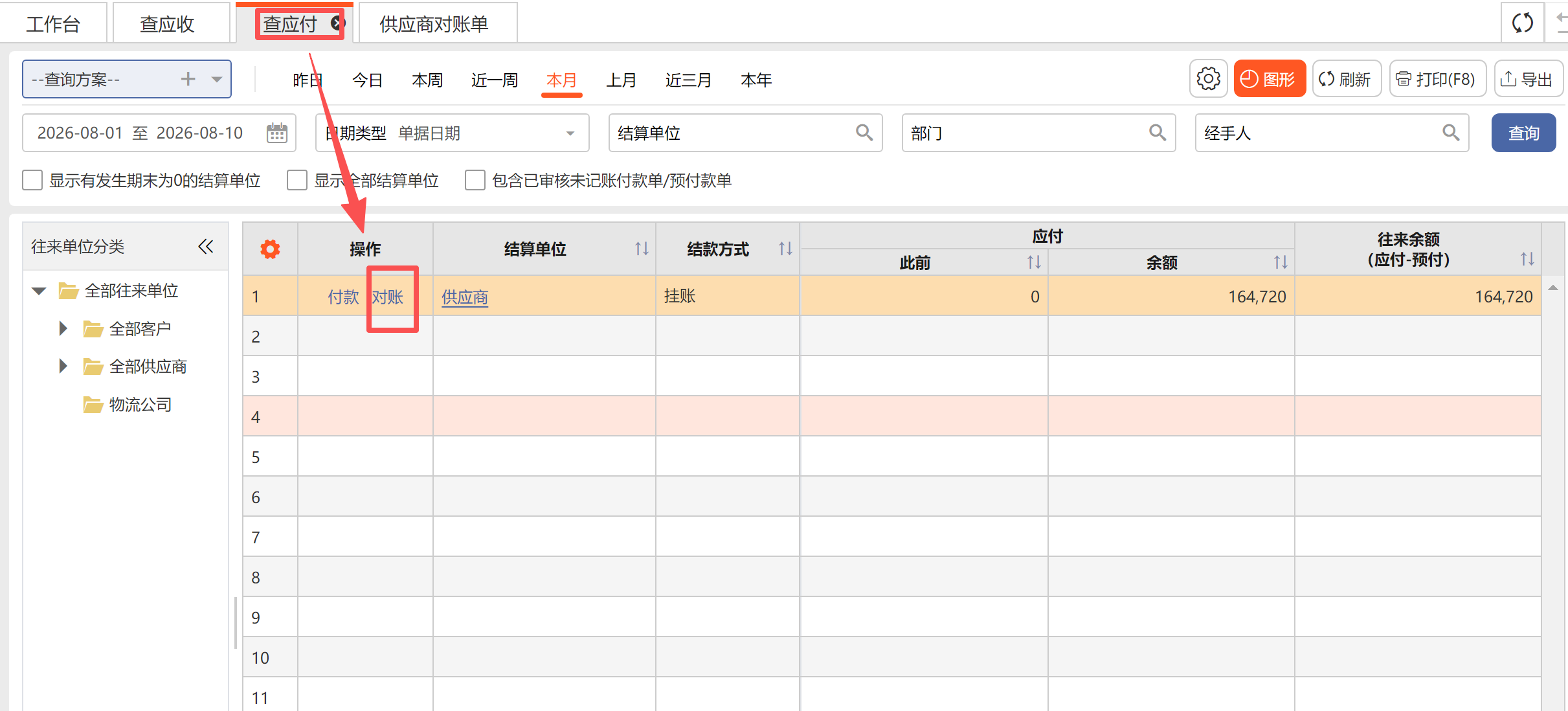This screenshot has height=711, width=1568.
Task: Click the 挂账 cell in row 1
Action: click(x=728, y=296)
